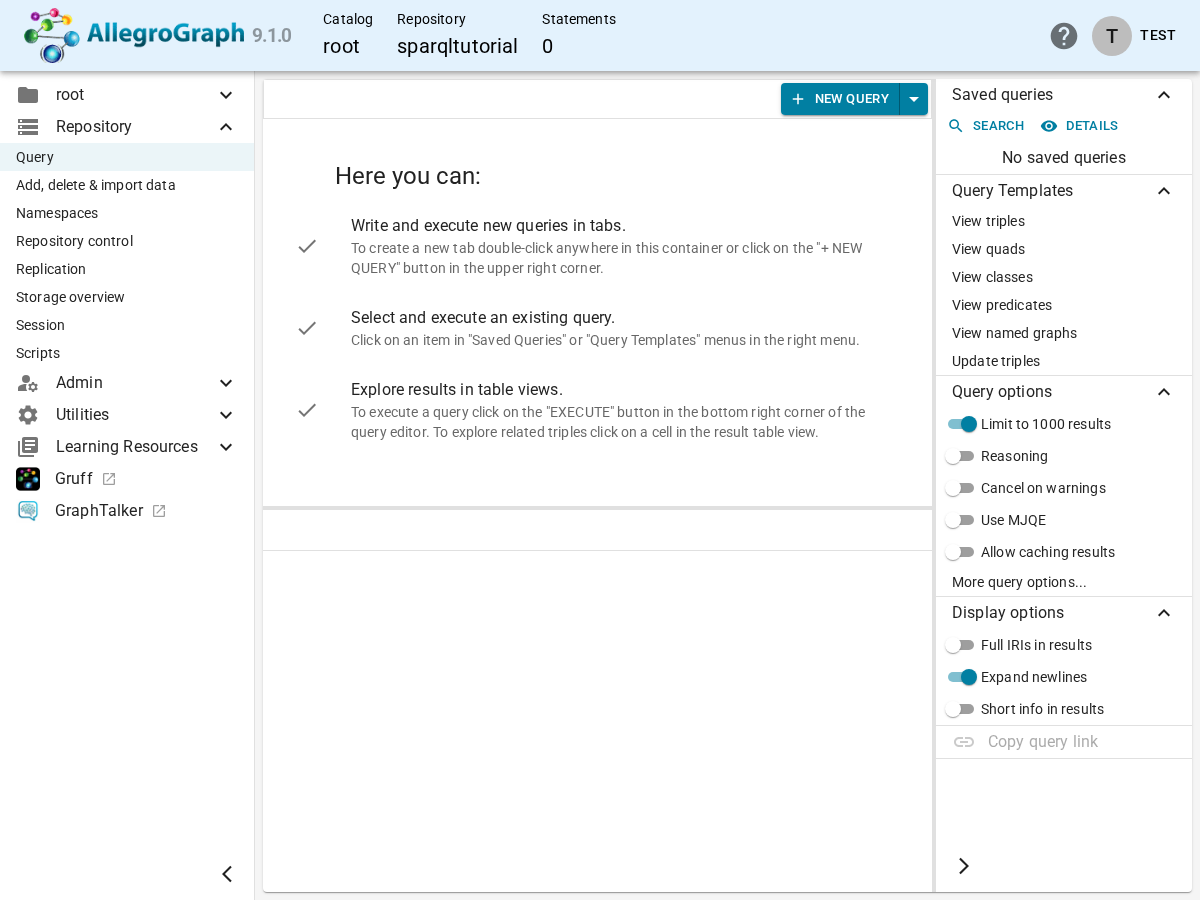Click the Details button
The width and height of the screenshot is (1200, 900).
pos(1079,126)
